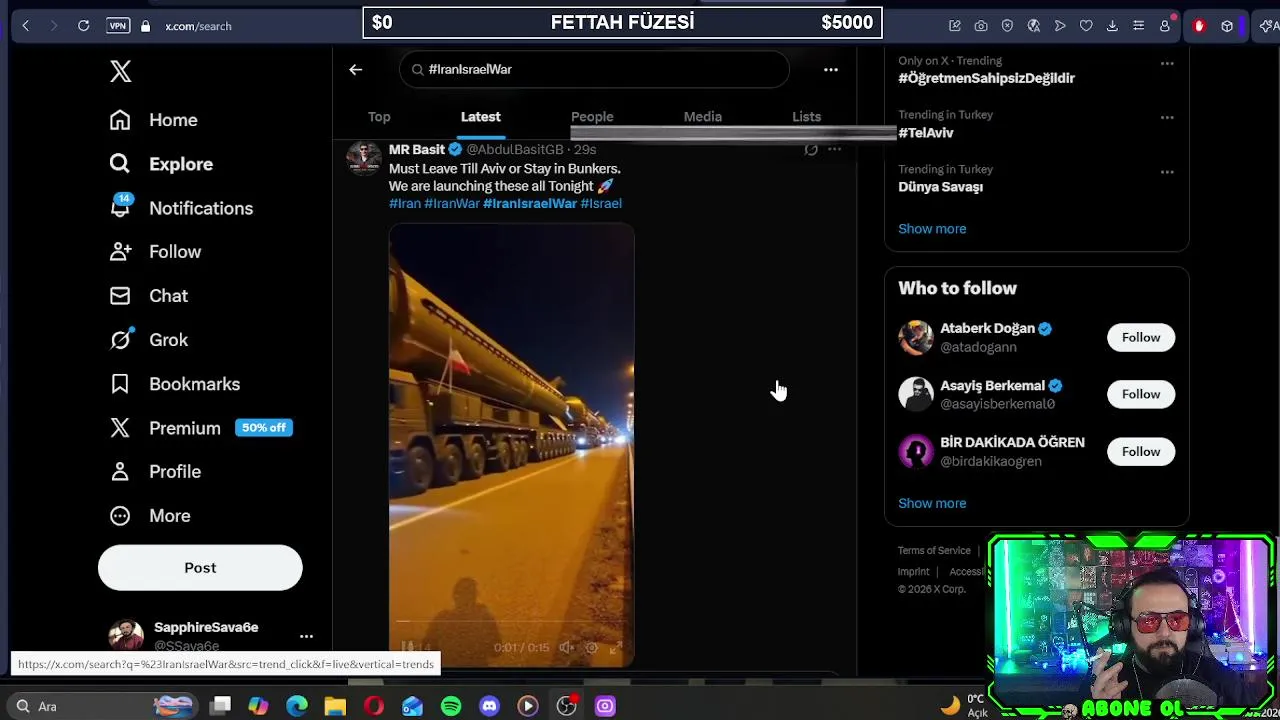Go to Home in the sidebar
The image size is (1280, 720).
[154, 120]
